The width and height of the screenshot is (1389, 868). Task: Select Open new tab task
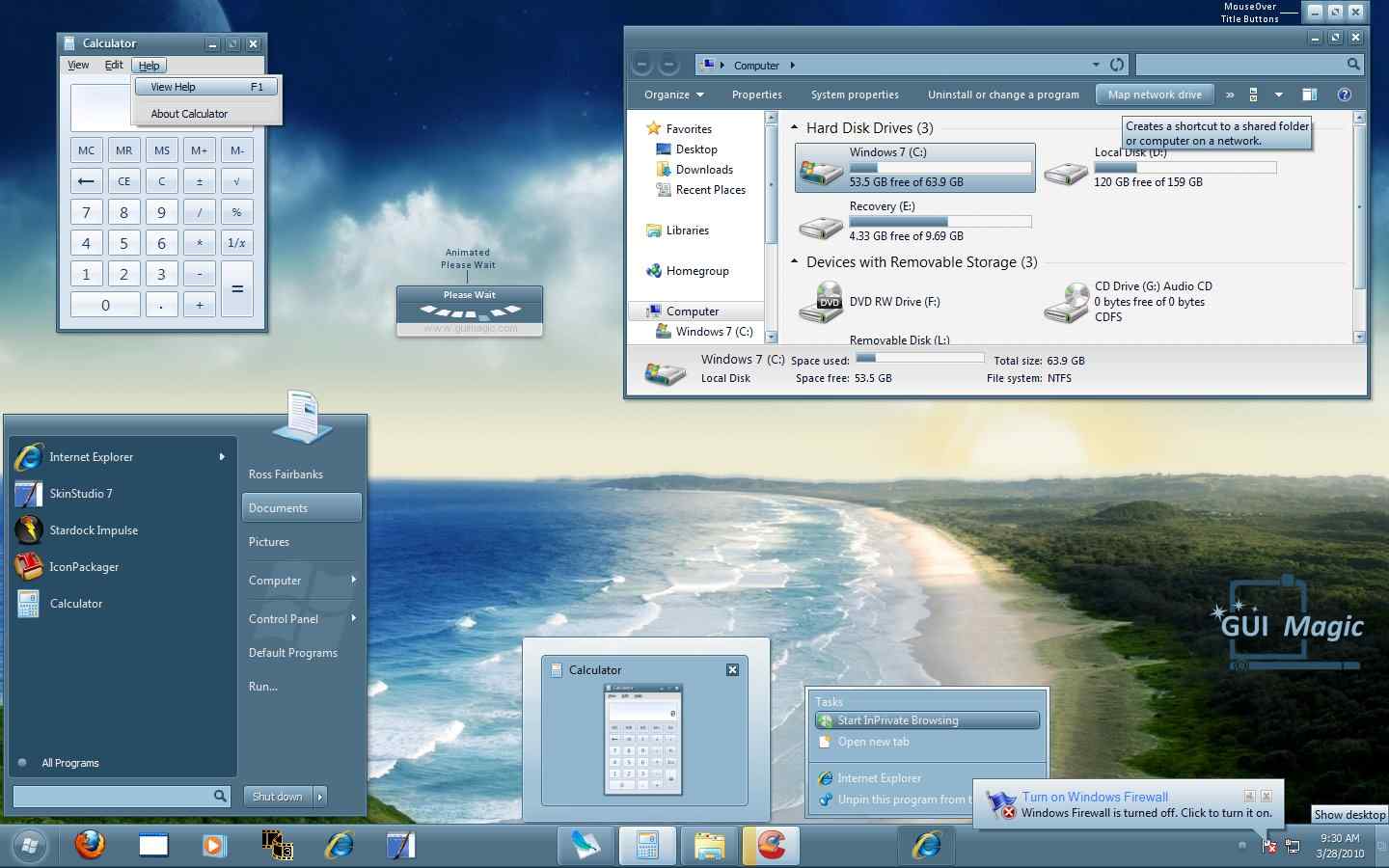927,742
